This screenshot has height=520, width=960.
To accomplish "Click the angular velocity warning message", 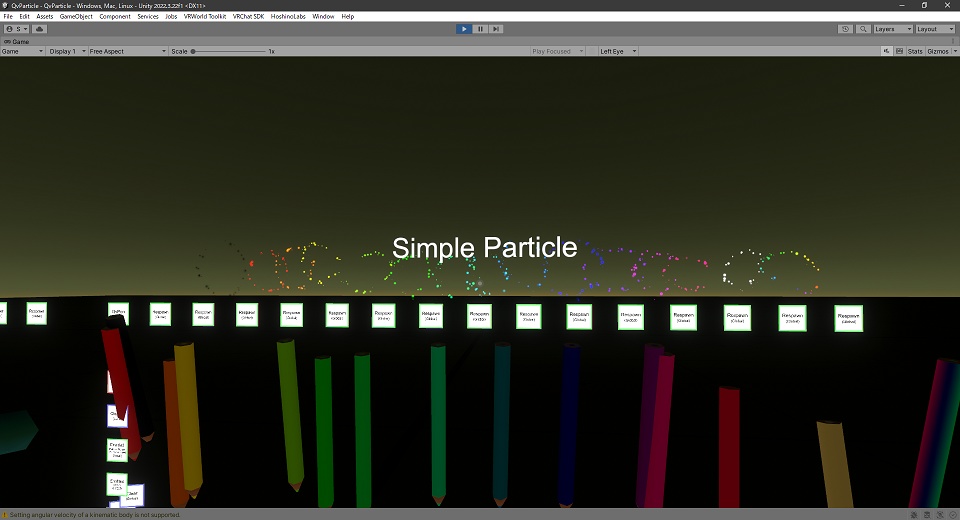I will click(95, 515).
